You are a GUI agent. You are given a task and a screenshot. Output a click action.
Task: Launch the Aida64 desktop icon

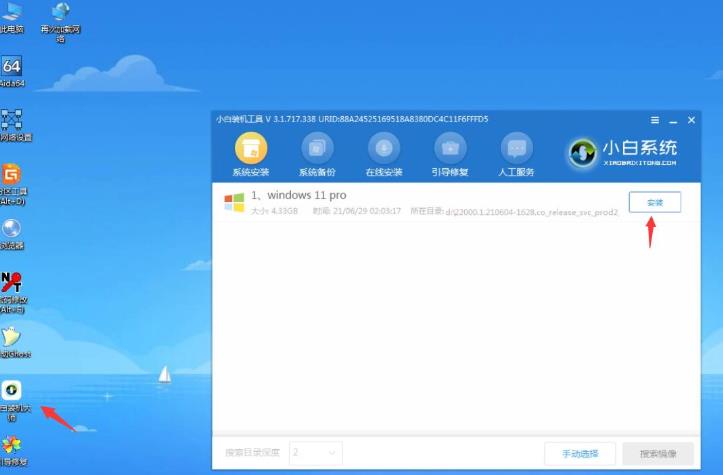12,71
